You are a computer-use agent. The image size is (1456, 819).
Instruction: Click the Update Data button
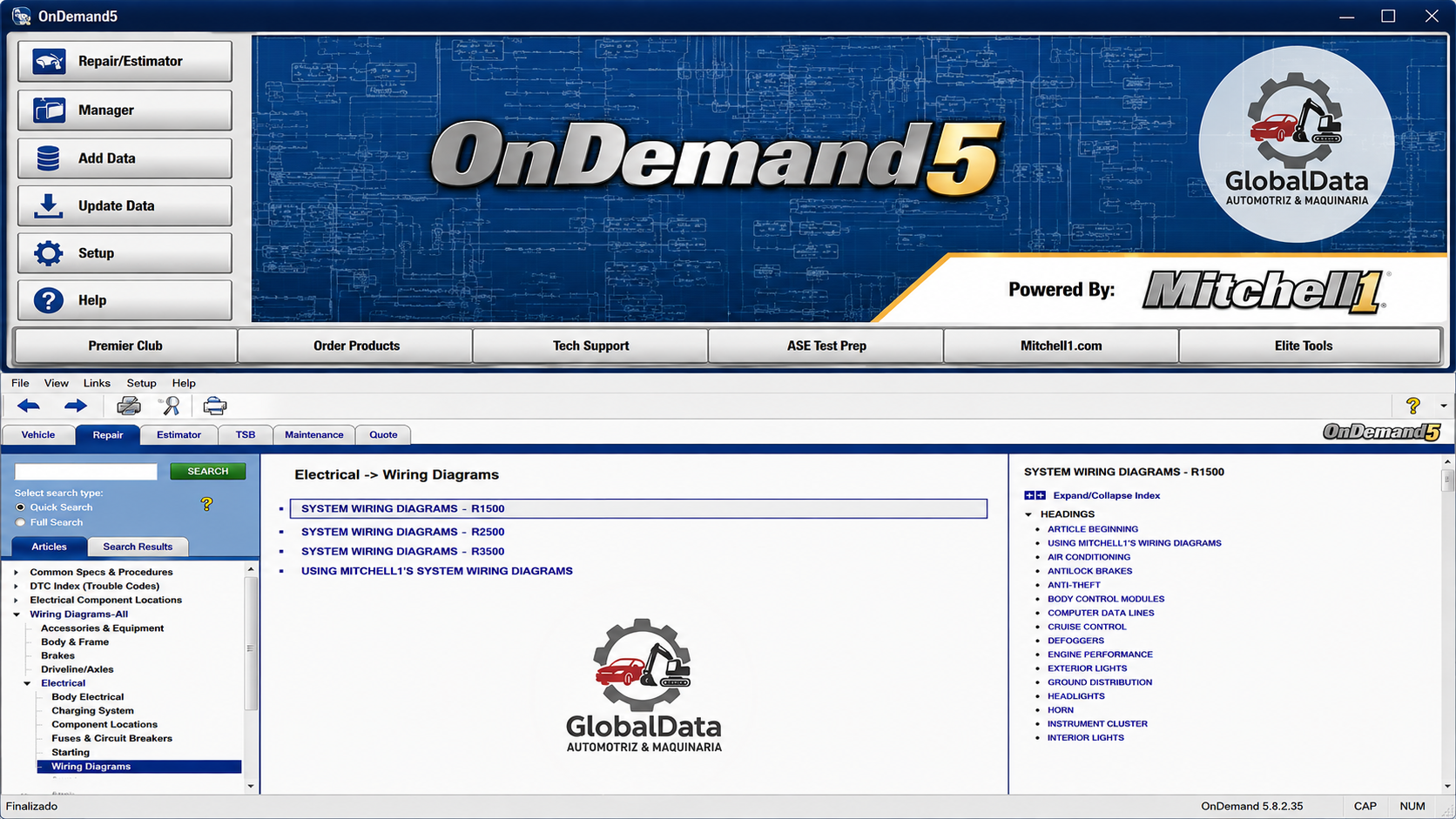pyautogui.click(x=125, y=205)
